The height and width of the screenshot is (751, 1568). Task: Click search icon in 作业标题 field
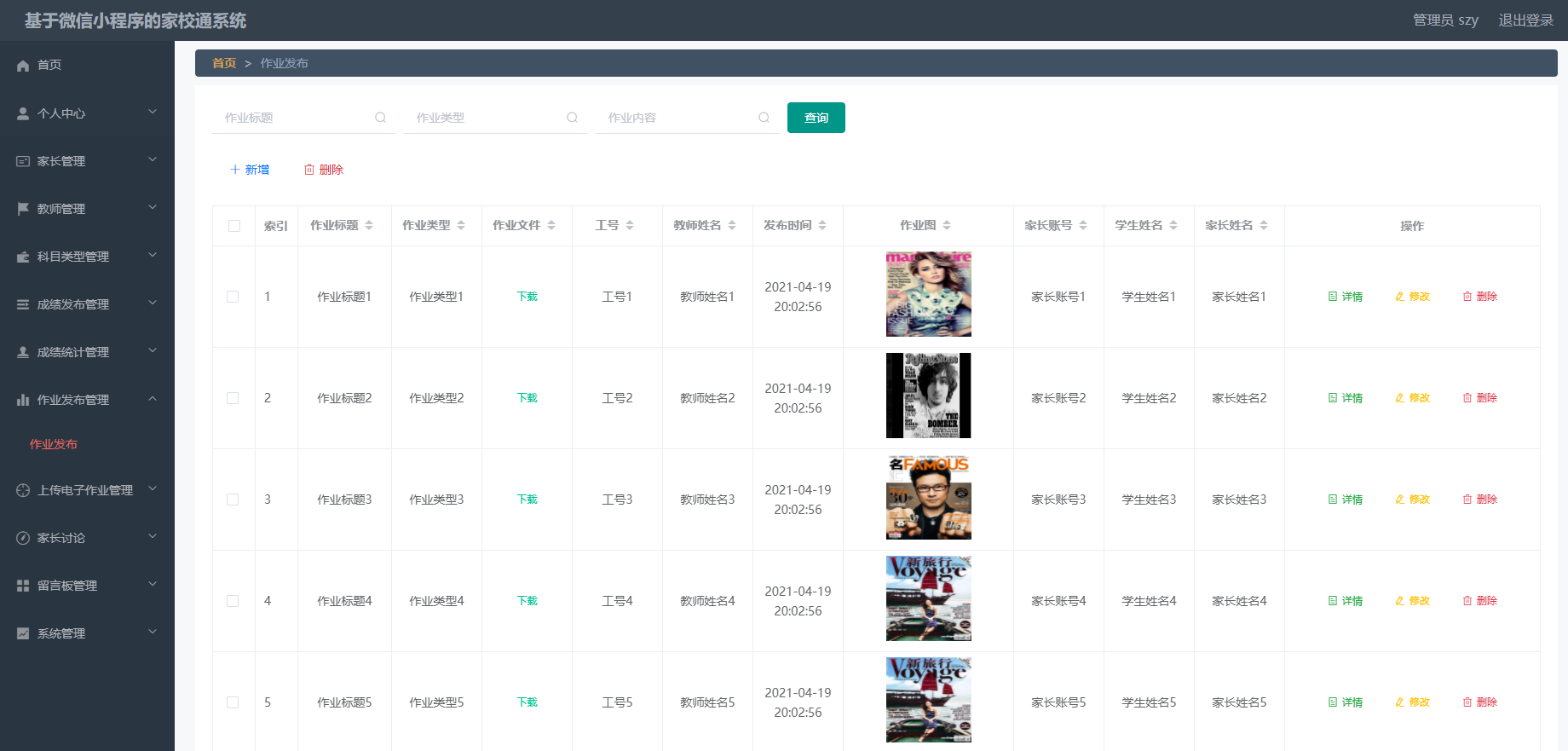381,118
